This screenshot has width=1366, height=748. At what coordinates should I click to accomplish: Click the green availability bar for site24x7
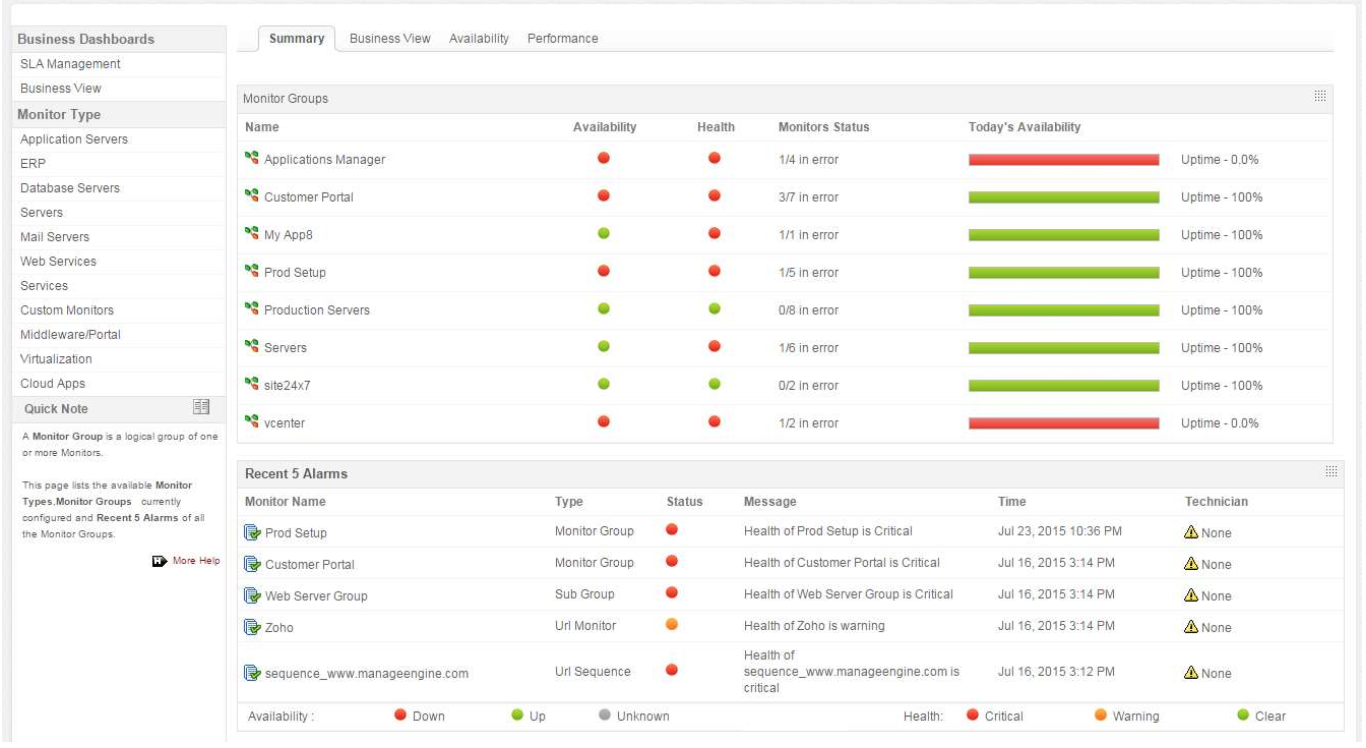coord(1063,386)
